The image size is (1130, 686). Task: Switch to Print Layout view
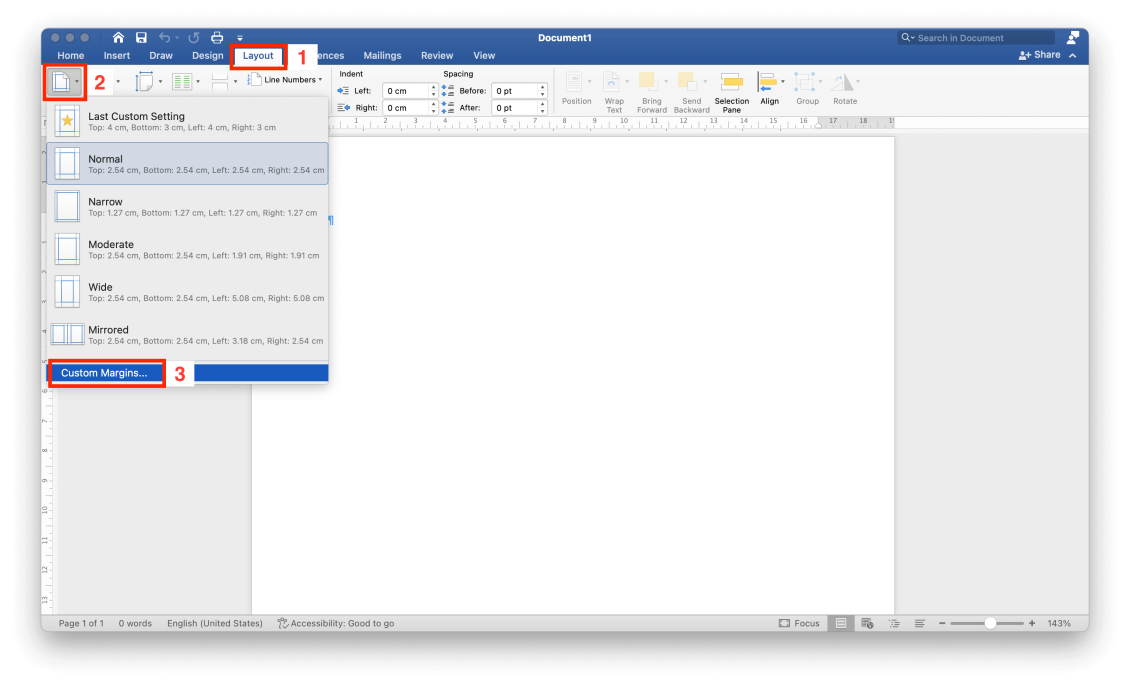(841, 622)
